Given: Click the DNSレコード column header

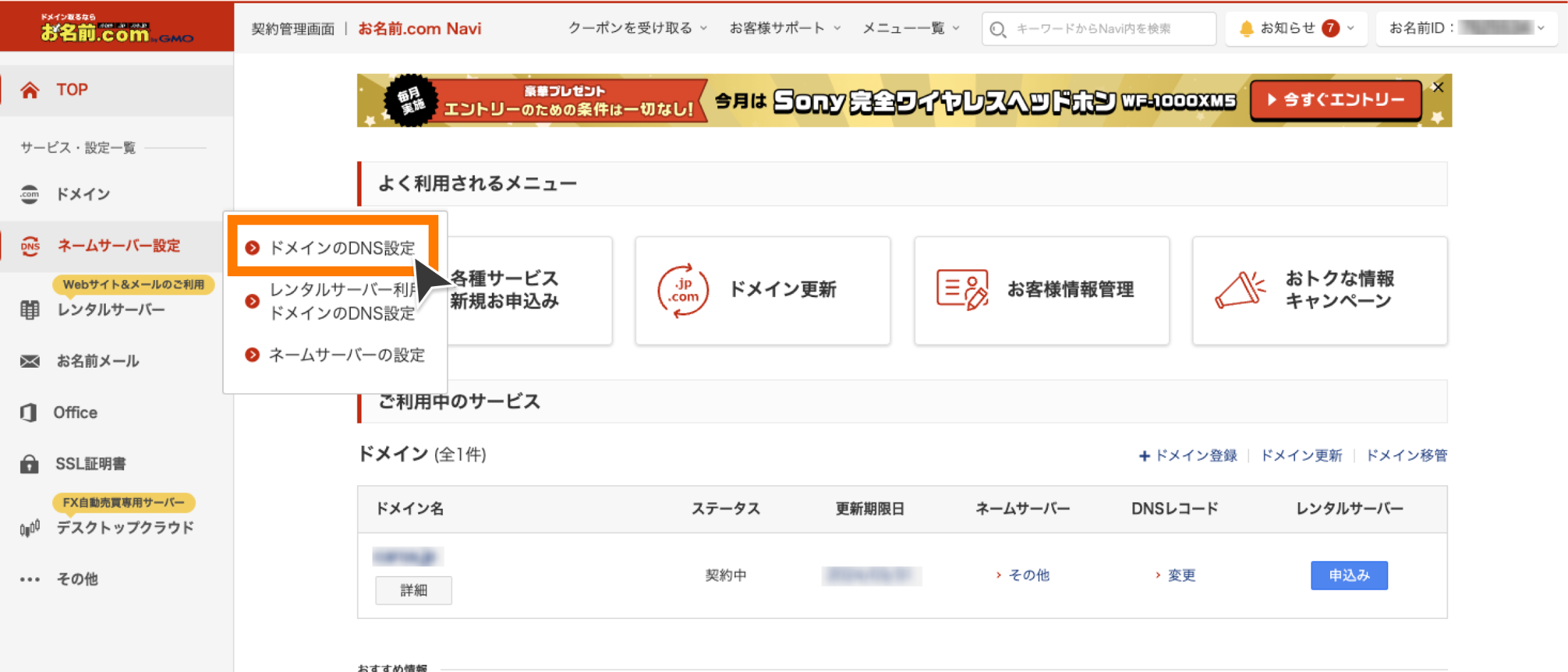Looking at the screenshot, I should (x=1175, y=509).
